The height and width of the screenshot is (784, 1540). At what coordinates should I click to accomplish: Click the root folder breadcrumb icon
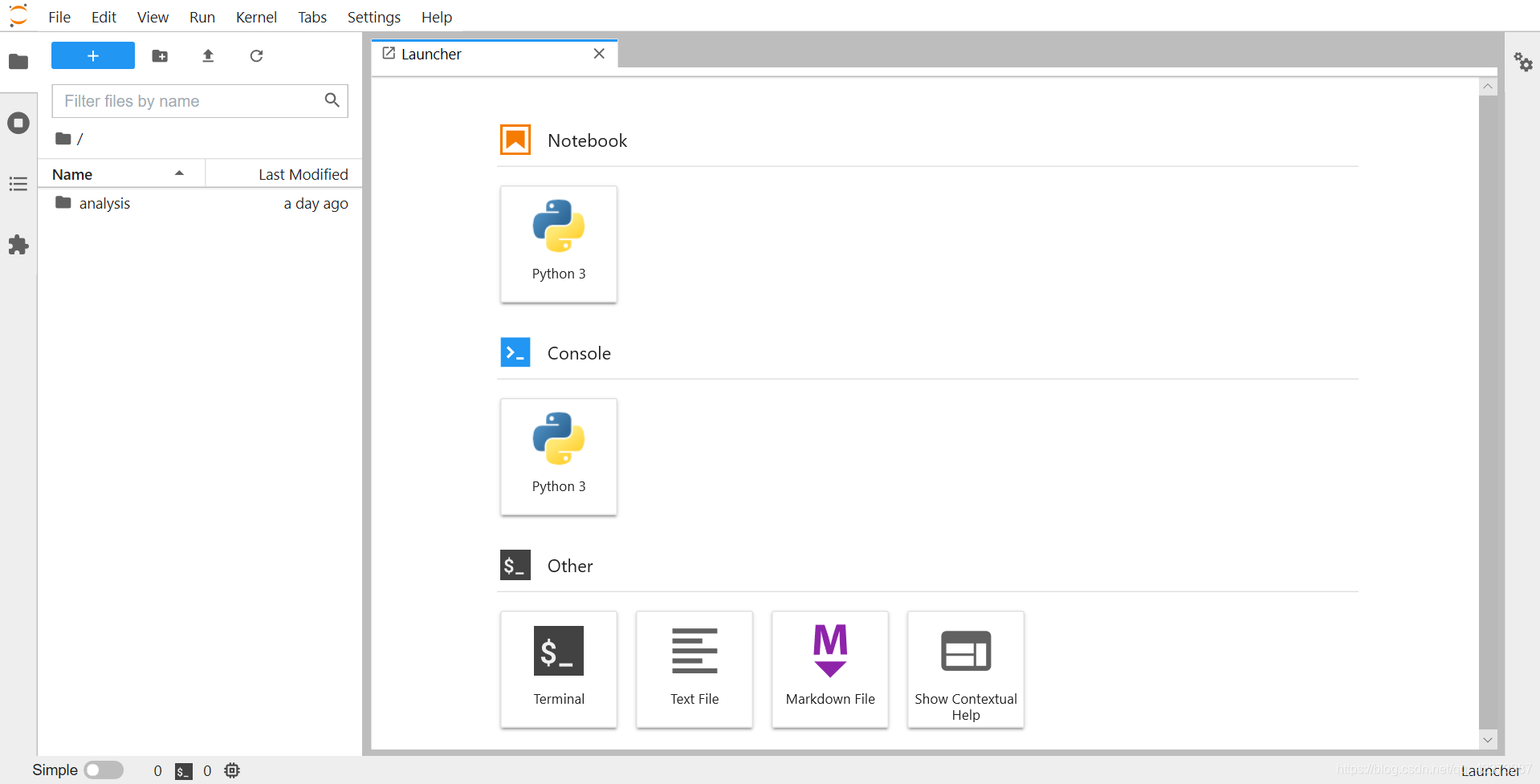[x=63, y=138]
